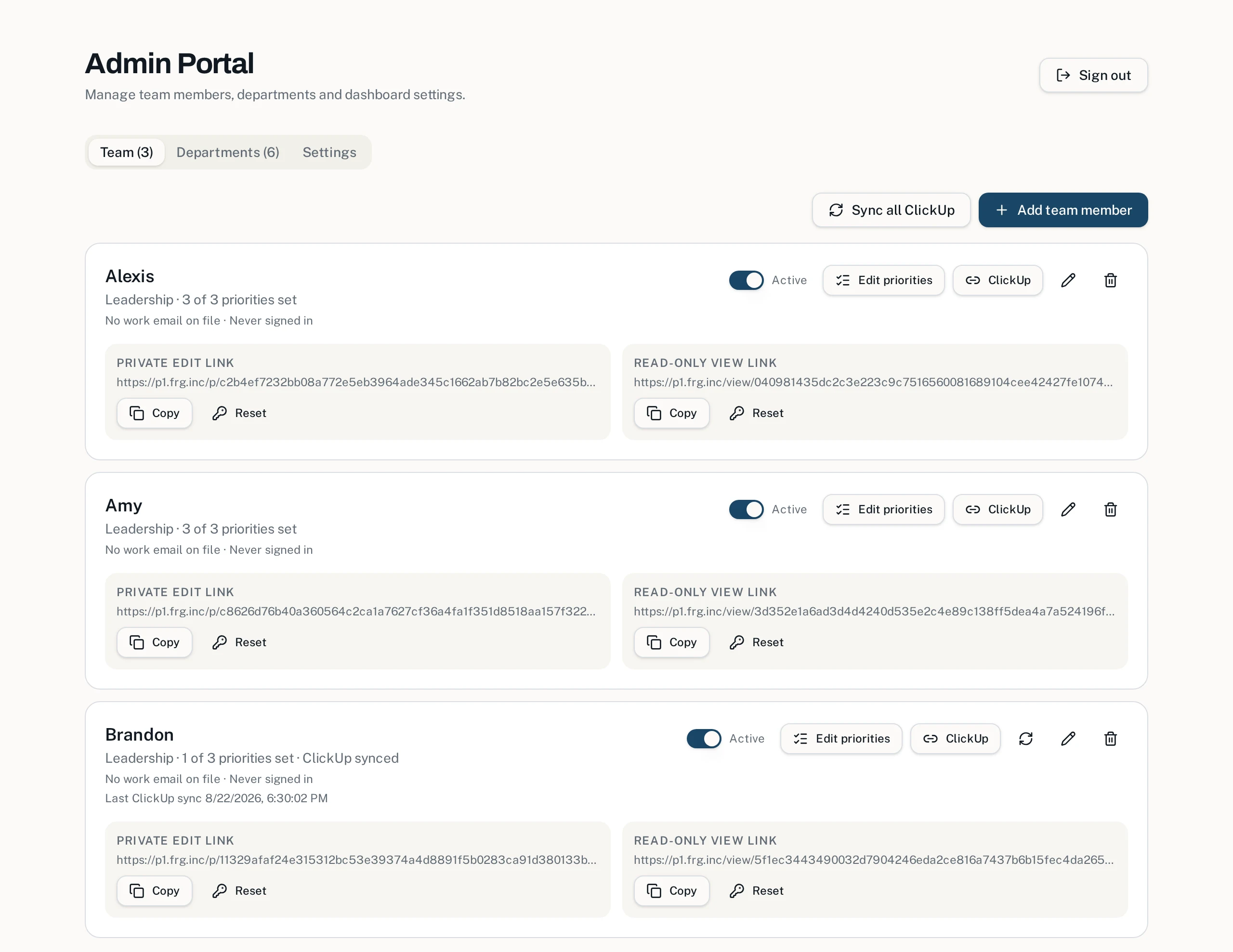Click the ClickUp link button for Alexis
Screen dimensions: 1233x952
point(997,280)
